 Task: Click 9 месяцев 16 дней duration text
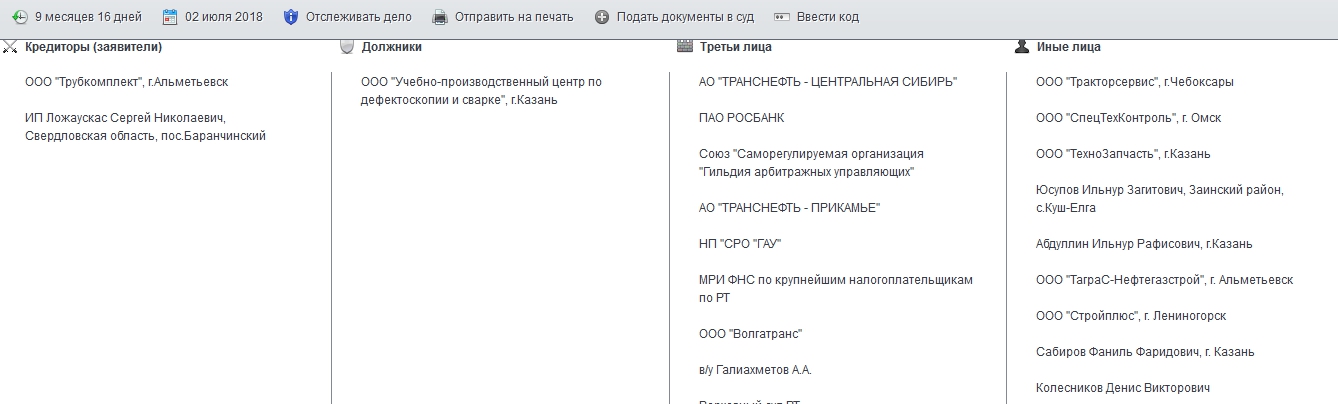click(88, 17)
